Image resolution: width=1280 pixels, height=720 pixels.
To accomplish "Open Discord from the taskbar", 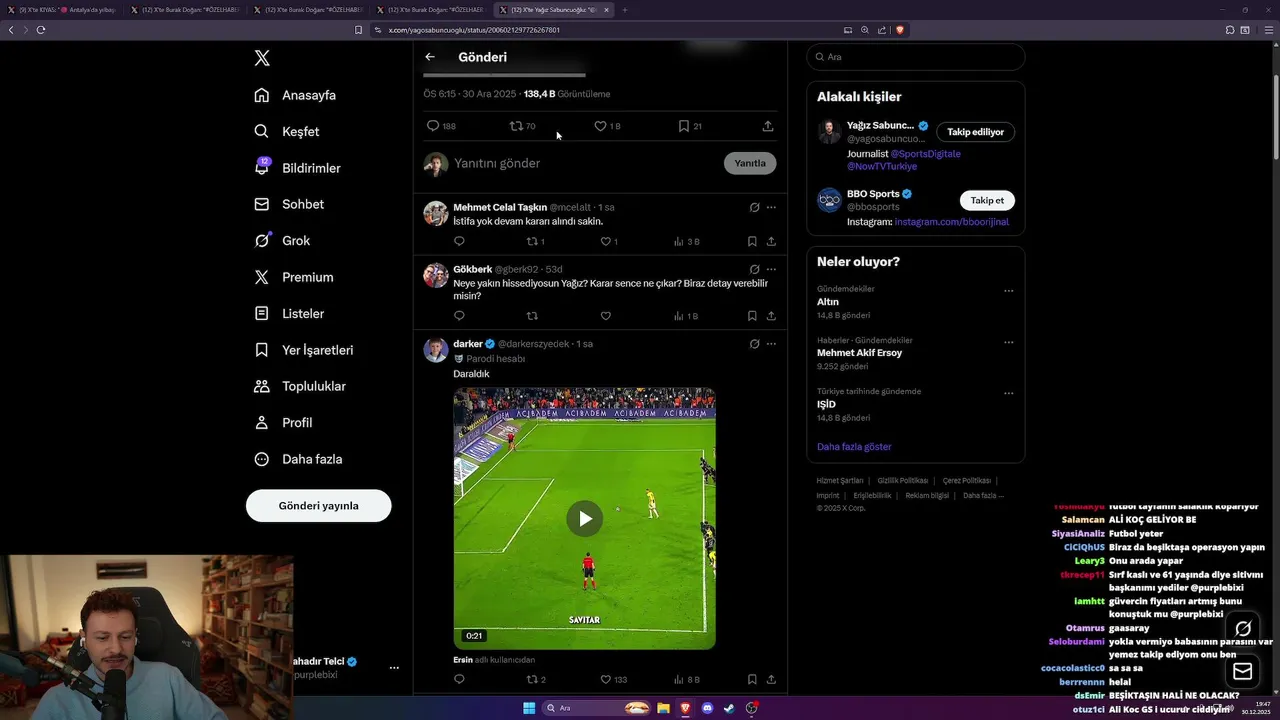I will (x=708, y=708).
